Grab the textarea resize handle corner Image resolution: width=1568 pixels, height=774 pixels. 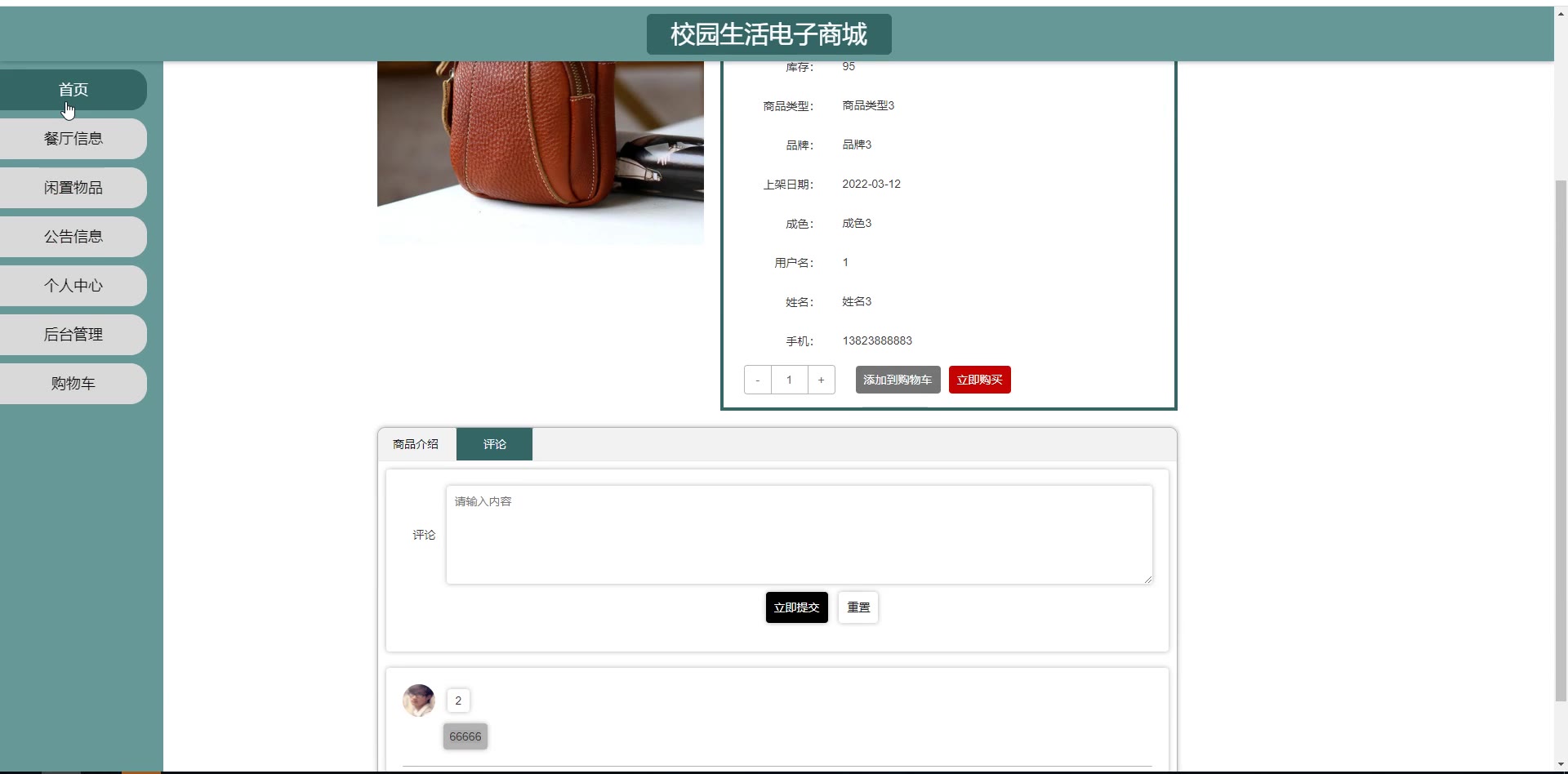(1148, 580)
